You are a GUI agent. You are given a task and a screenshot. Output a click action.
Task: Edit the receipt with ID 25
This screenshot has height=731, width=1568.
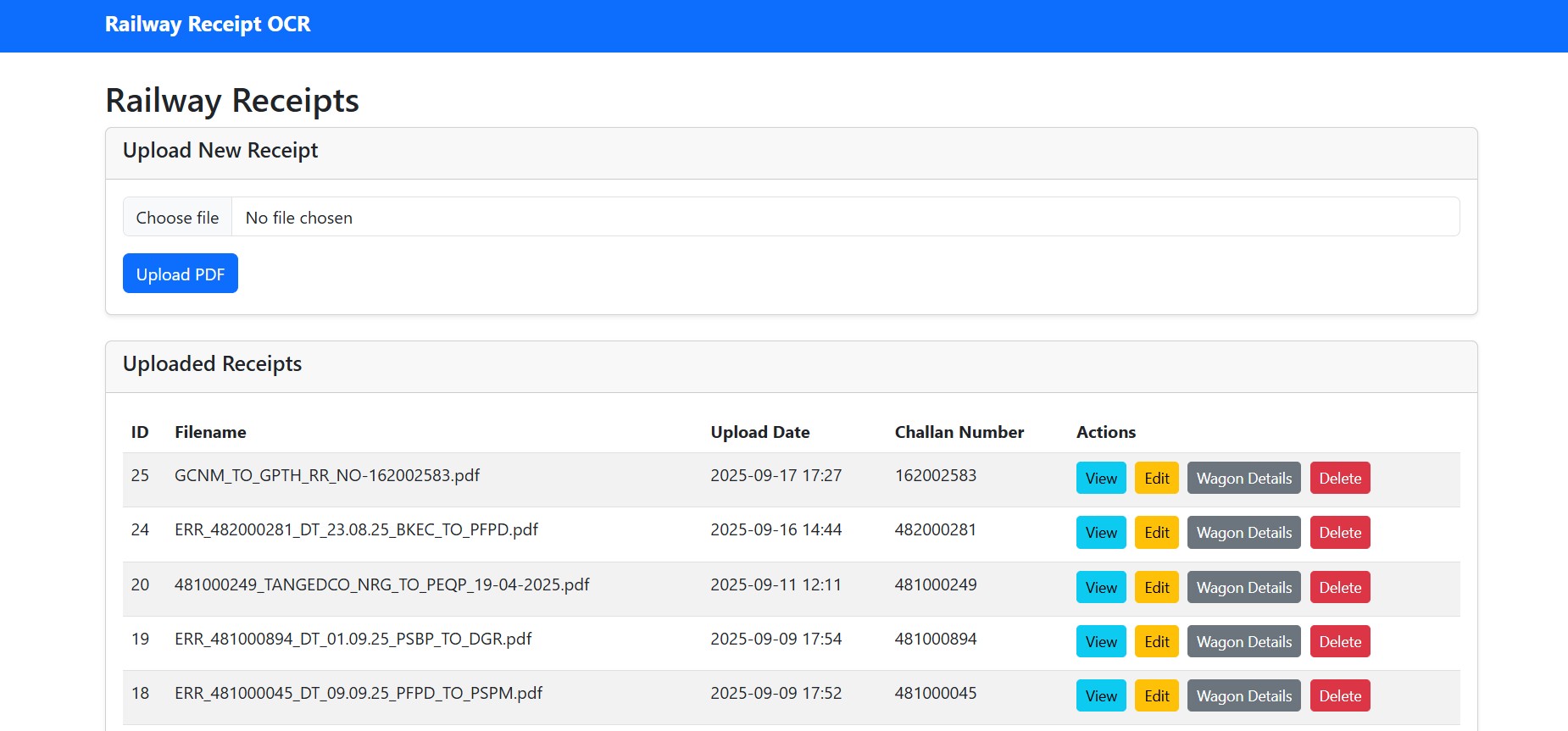(1156, 479)
